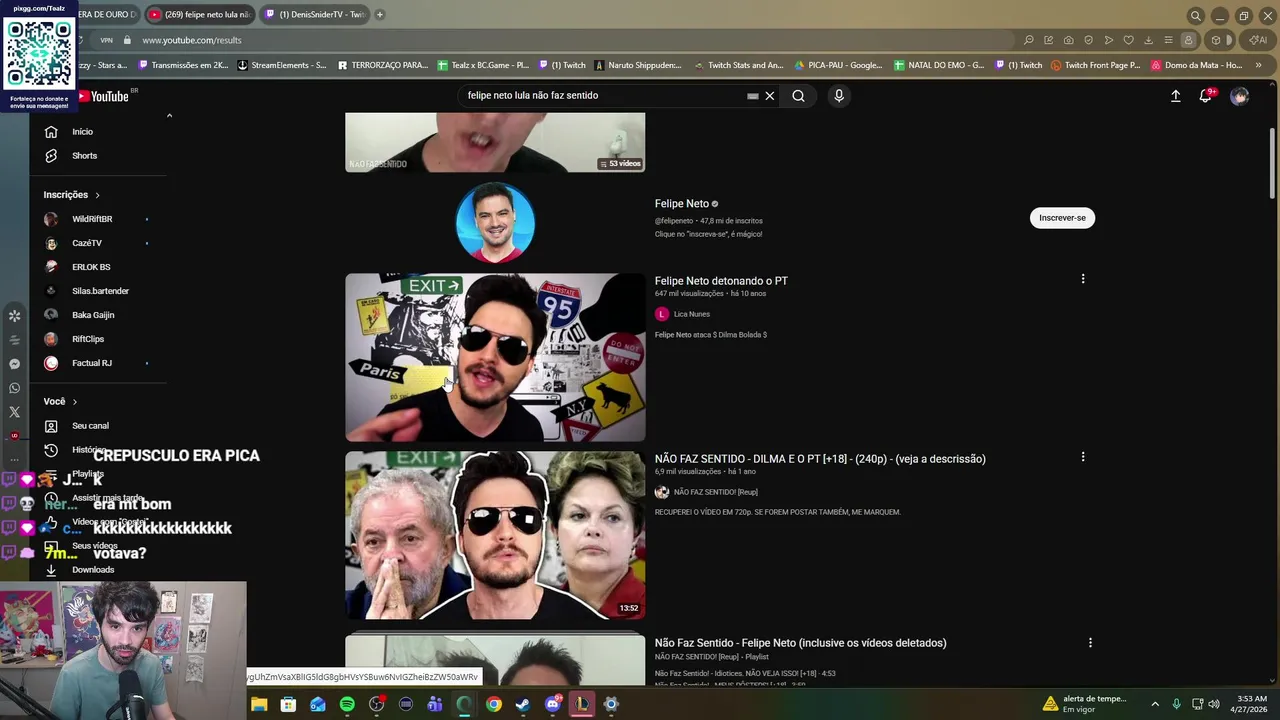Open more options for the Não Faz Sentido playlist
This screenshot has height=720, width=1280.
[x=1090, y=643]
